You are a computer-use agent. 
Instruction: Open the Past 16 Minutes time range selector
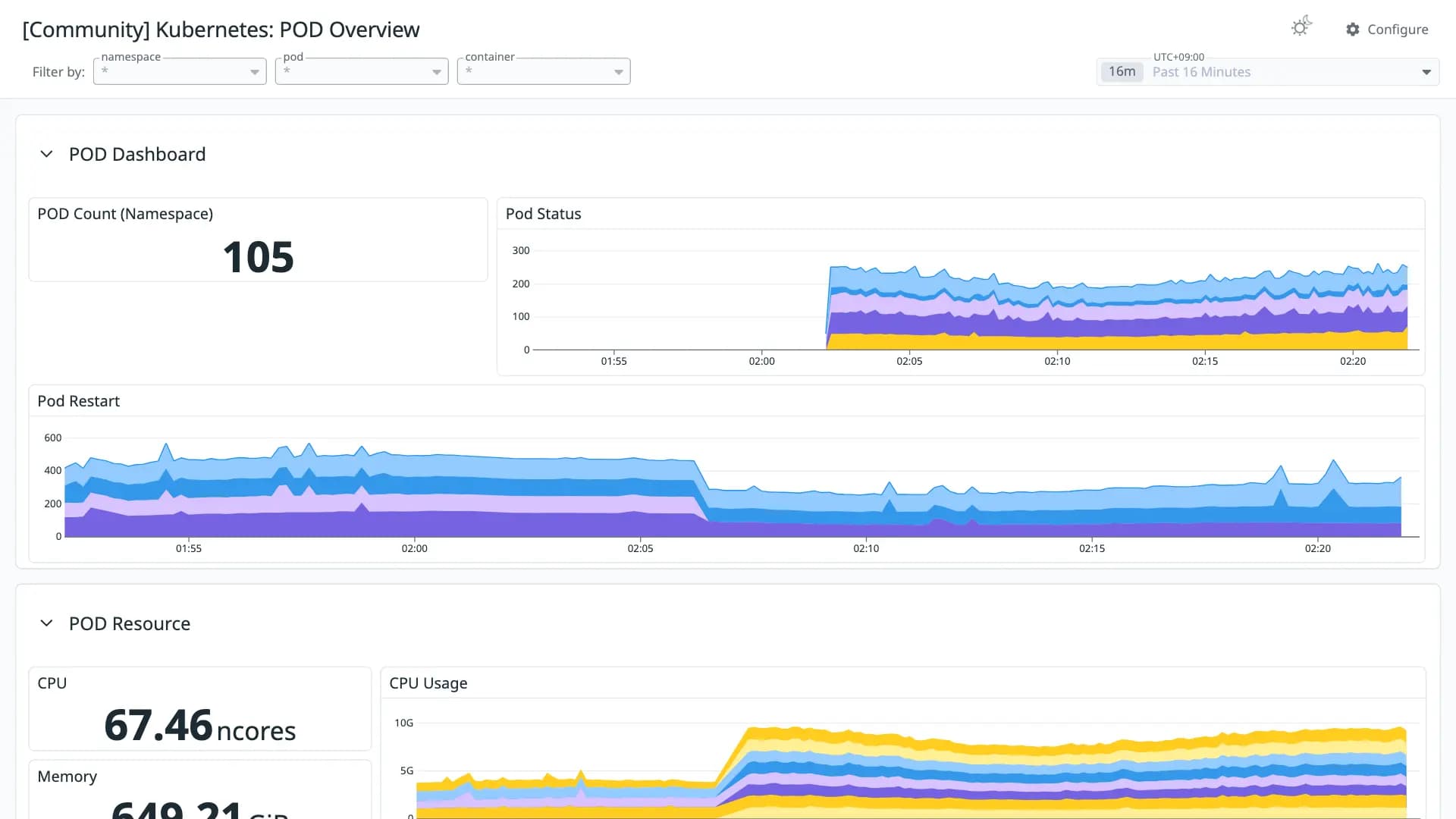[1268, 72]
